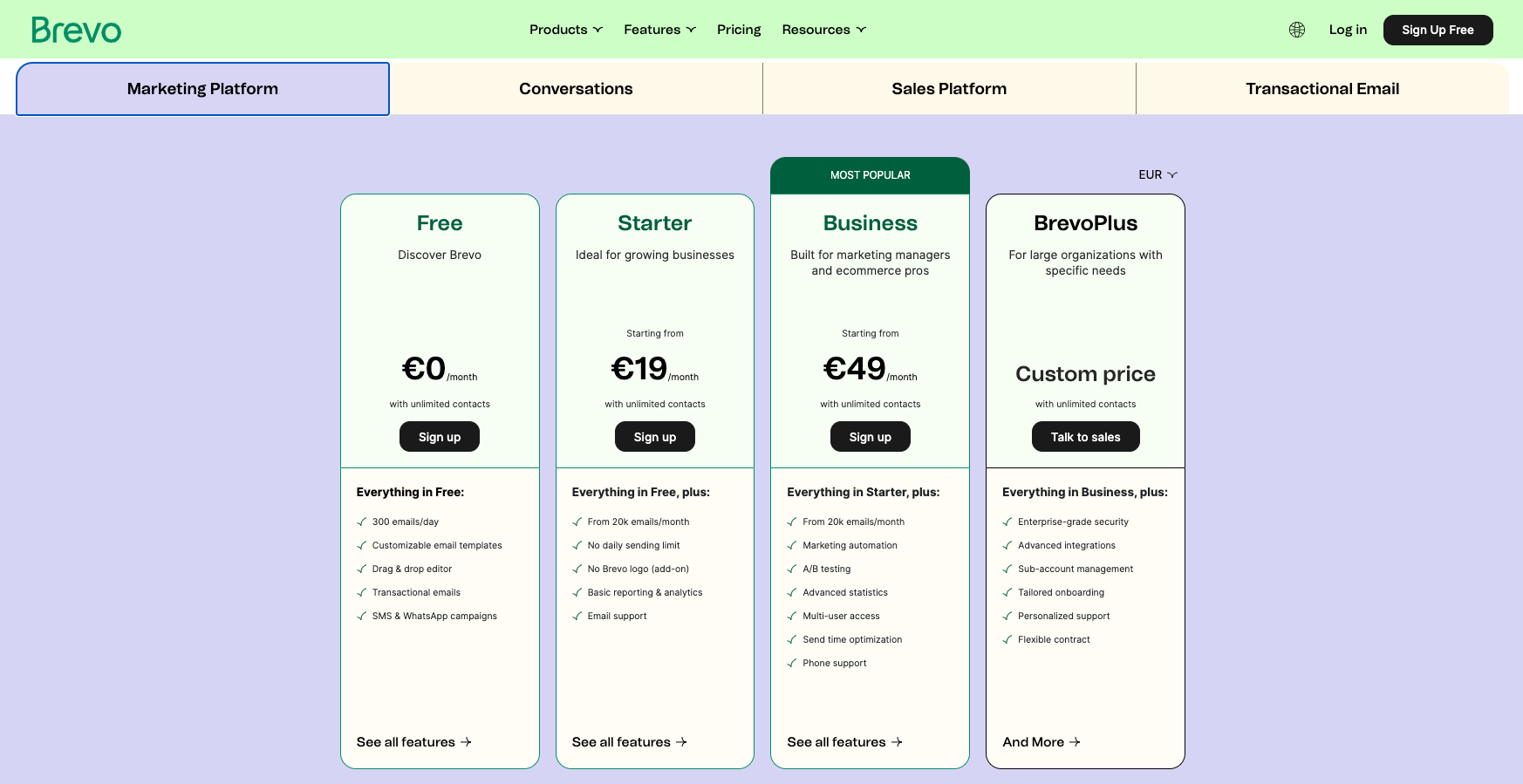Click 'Discover Brevo' subtitle
The image size is (1523, 784).
point(440,255)
